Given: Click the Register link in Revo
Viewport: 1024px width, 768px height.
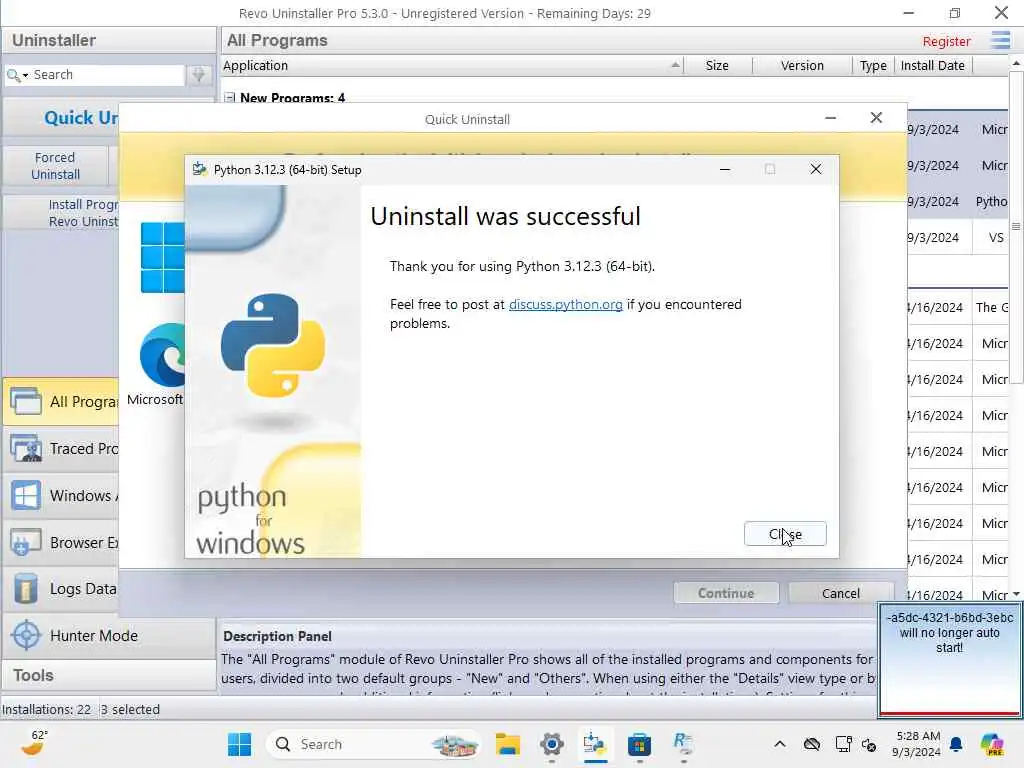Looking at the screenshot, I should click(946, 41).
